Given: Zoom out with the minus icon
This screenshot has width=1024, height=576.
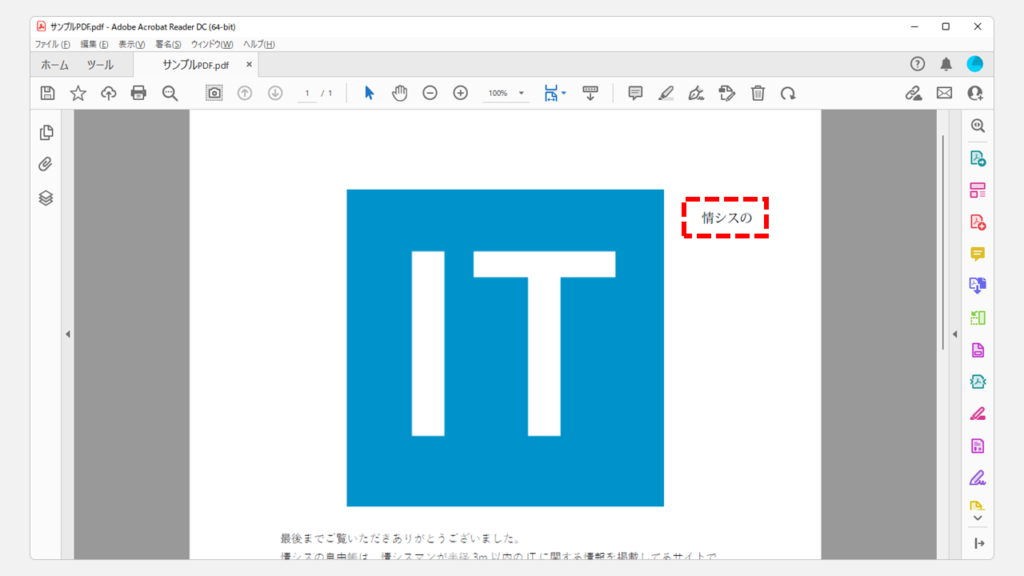Looking at the screenshot, I should click(x=430, y=93).
